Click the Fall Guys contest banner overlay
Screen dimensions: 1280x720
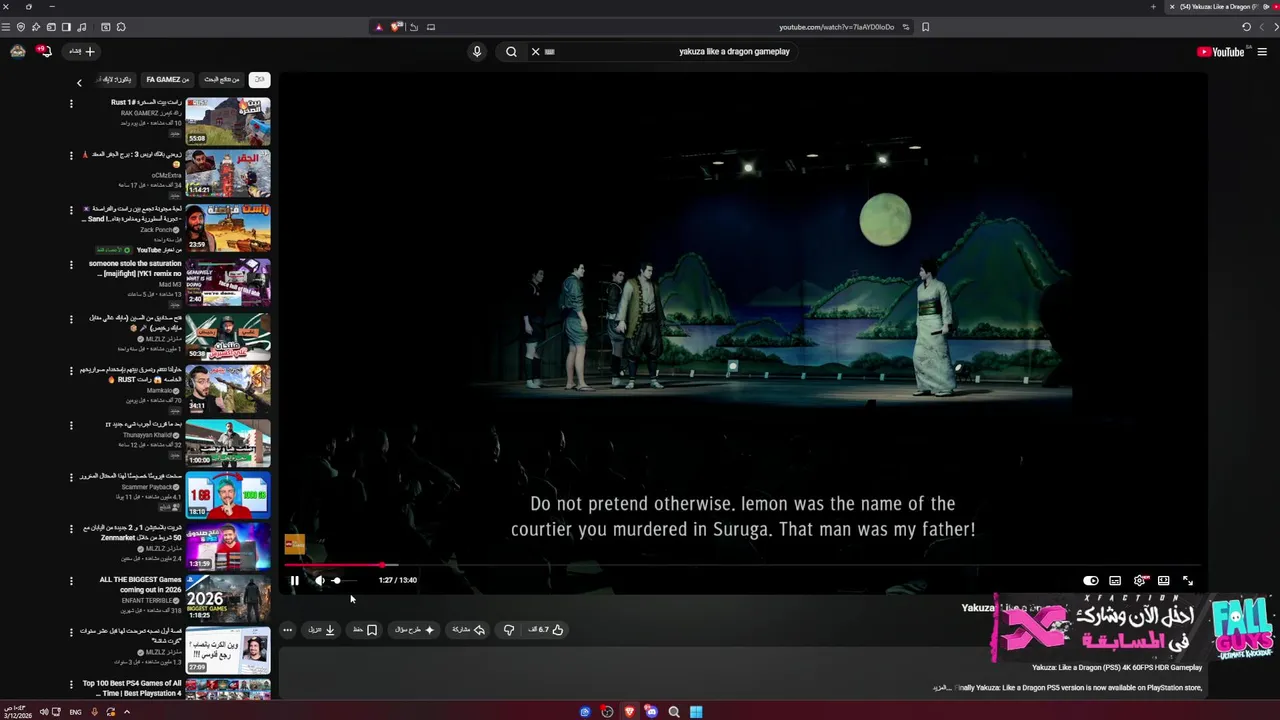1133,628
